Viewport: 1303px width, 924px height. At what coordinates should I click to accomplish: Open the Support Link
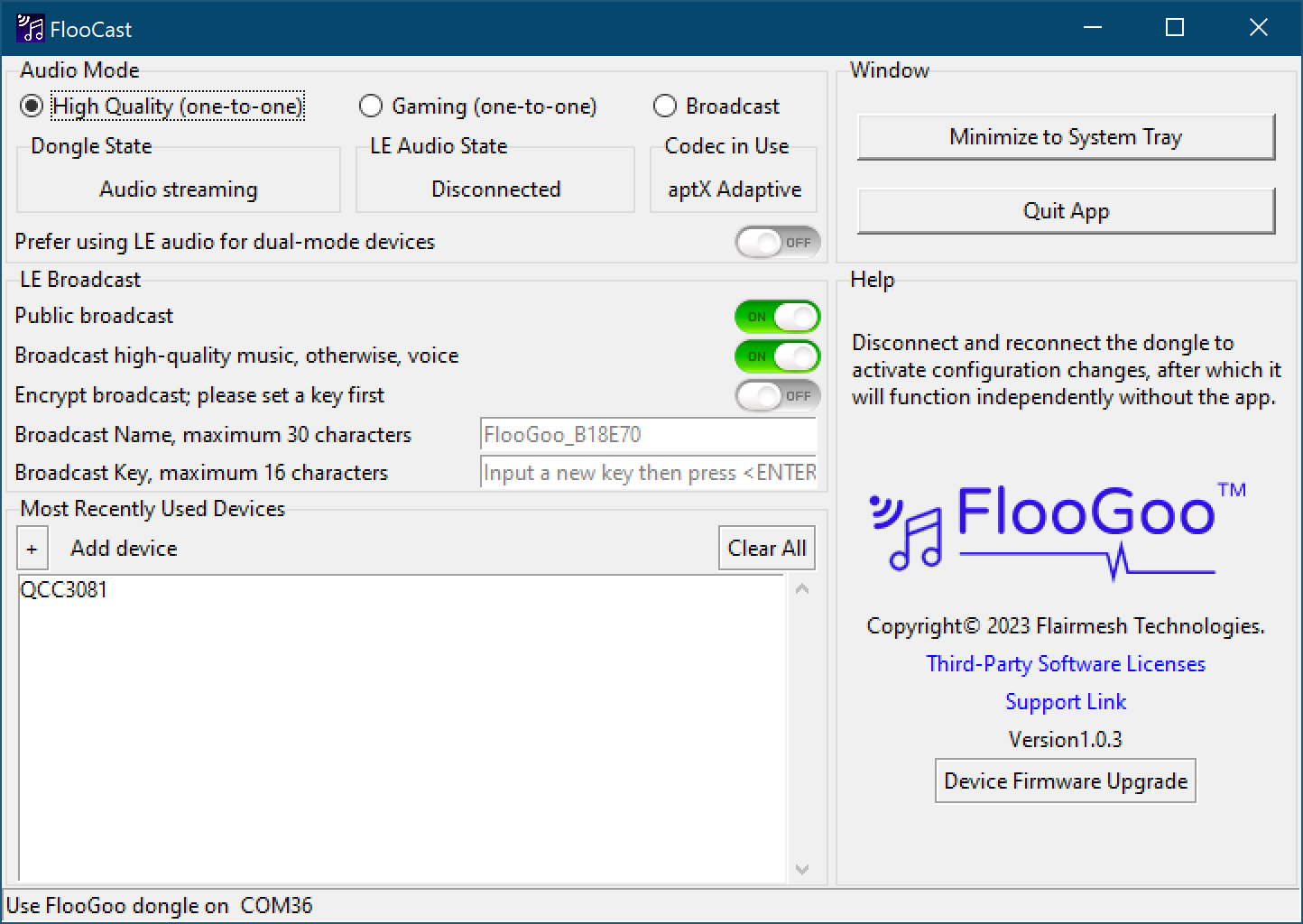point(1066,702)
